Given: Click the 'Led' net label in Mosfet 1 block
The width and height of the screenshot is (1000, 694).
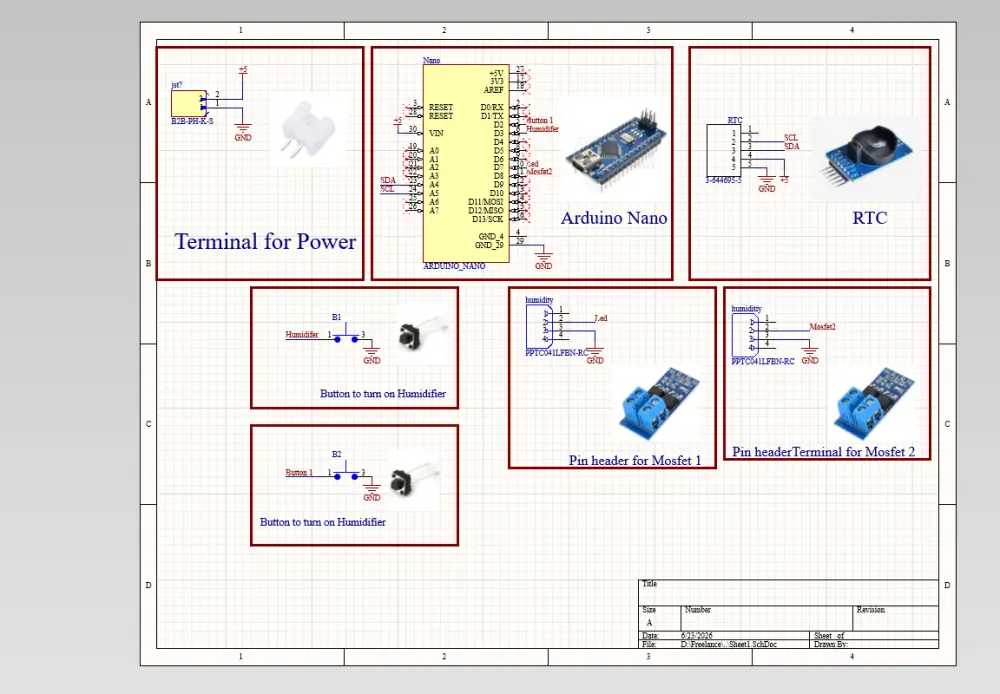Looking at the screenshot, I should (x=601, y=318).
